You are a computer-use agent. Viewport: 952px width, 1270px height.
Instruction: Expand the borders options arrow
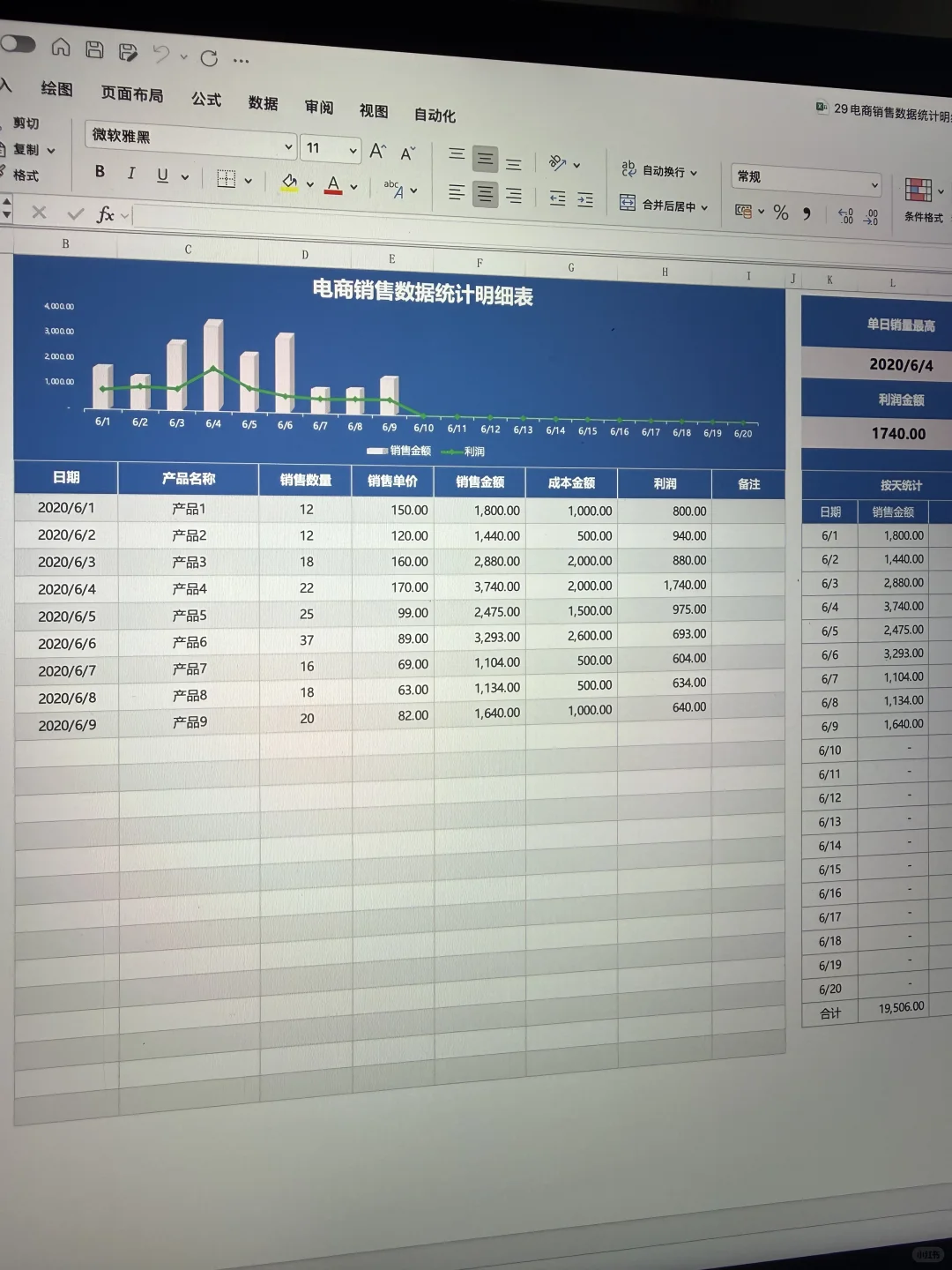(249, 181)
